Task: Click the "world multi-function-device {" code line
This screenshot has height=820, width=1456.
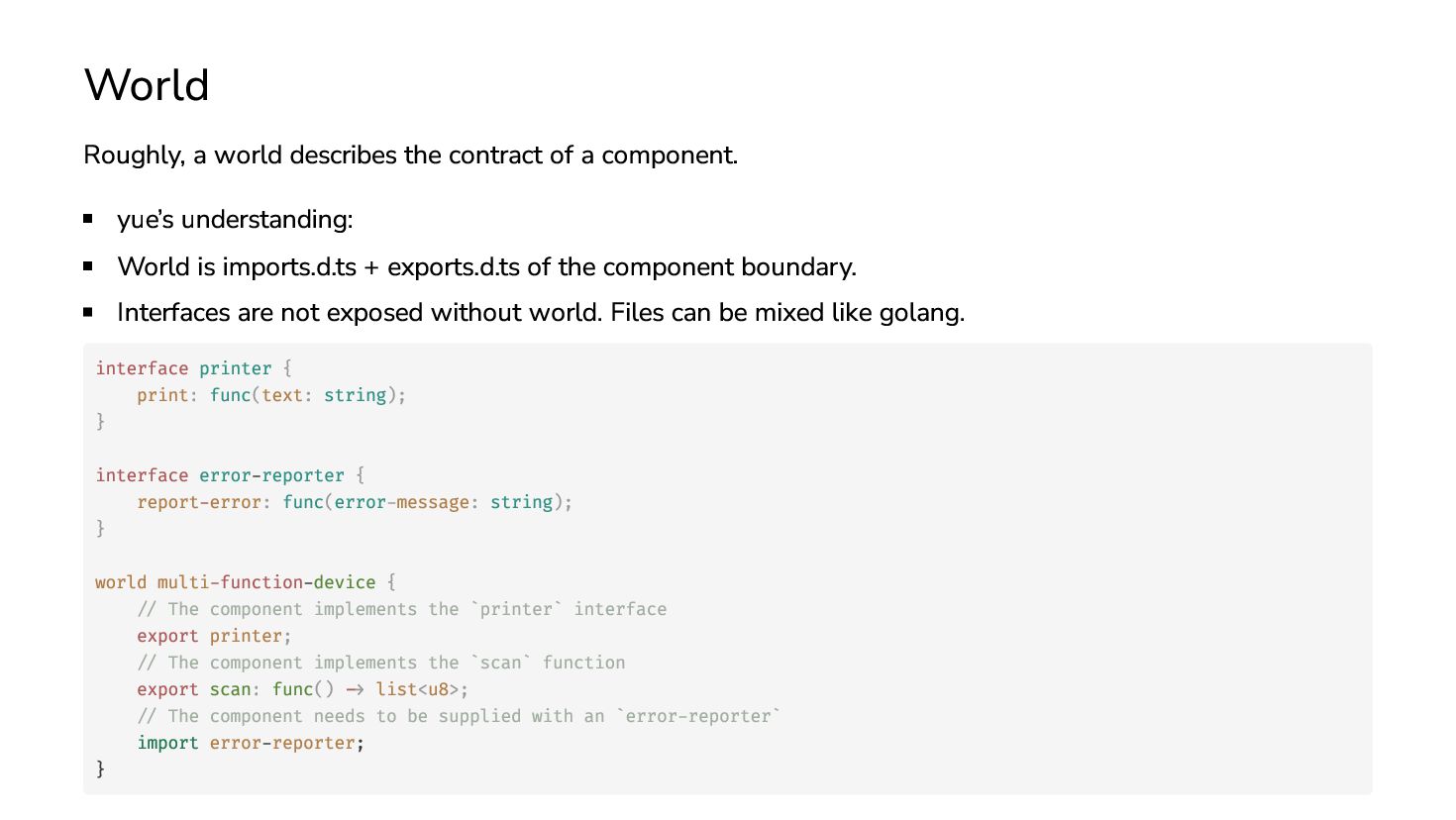Action: [246, 582]
